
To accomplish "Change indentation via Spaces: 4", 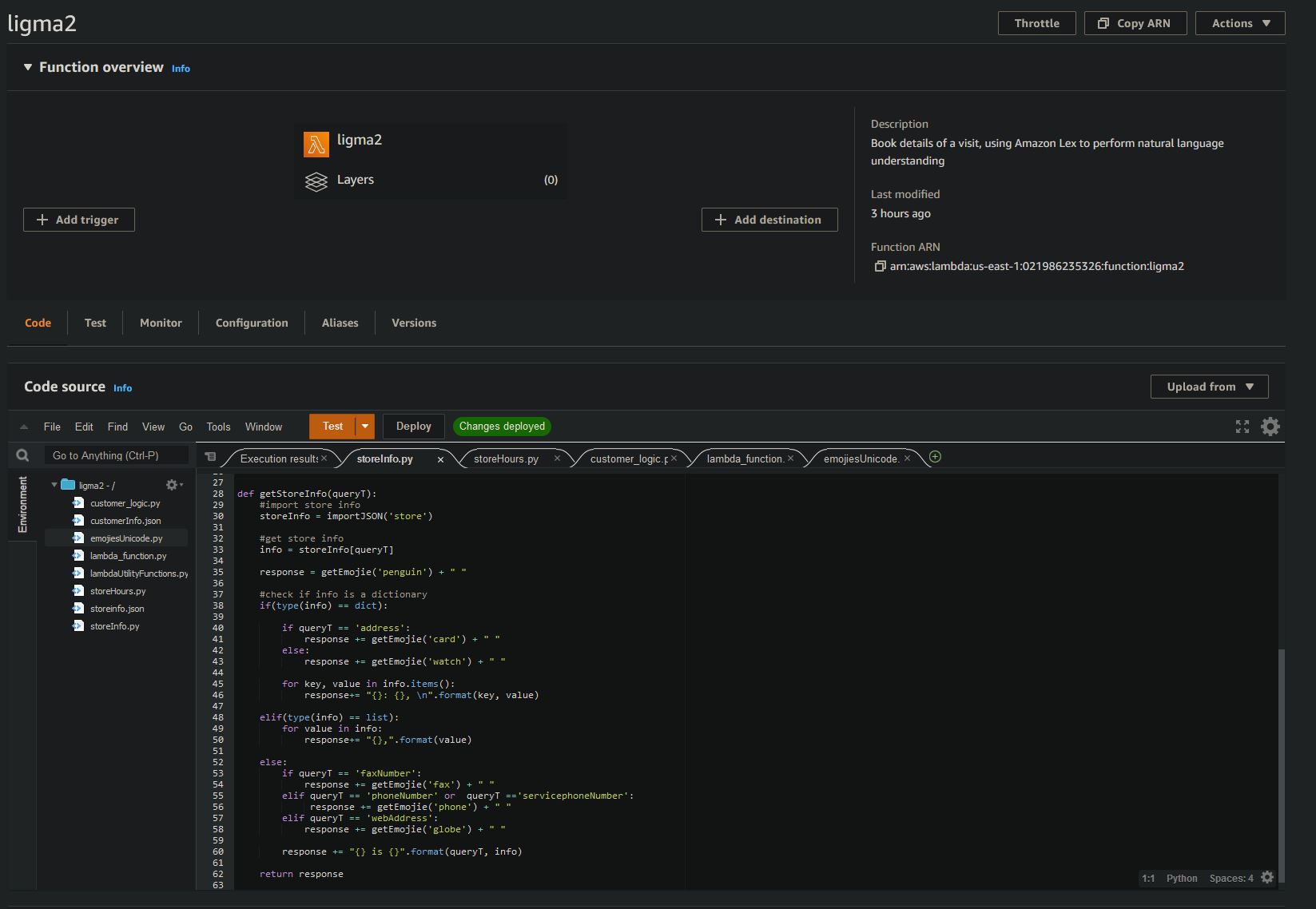I will tap(1231, 878).
